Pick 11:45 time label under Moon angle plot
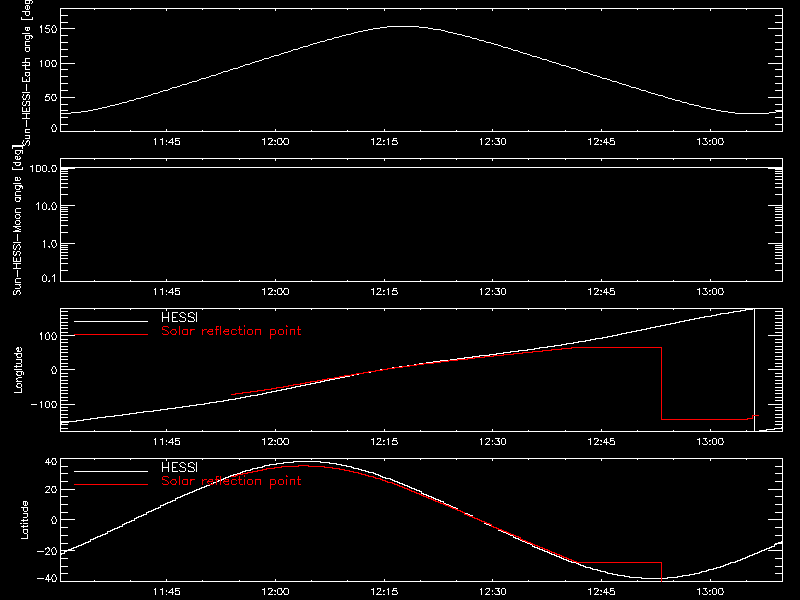Screen dimensions: 800x600 [x=166, y=292]
